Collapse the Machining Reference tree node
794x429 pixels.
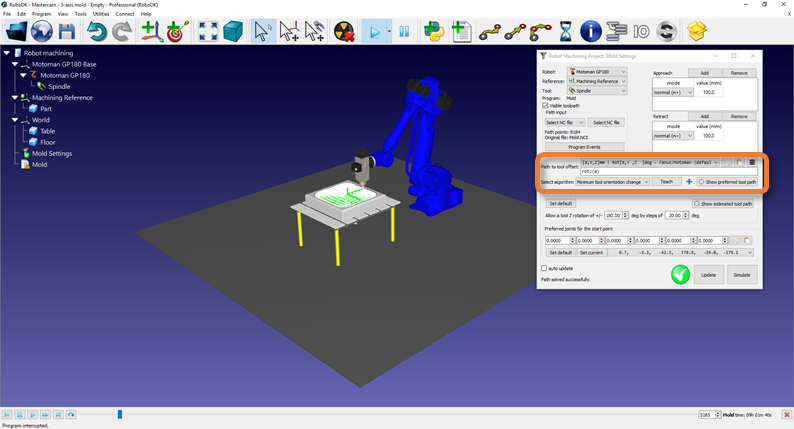pyautogui.click(x=15, y=98)
